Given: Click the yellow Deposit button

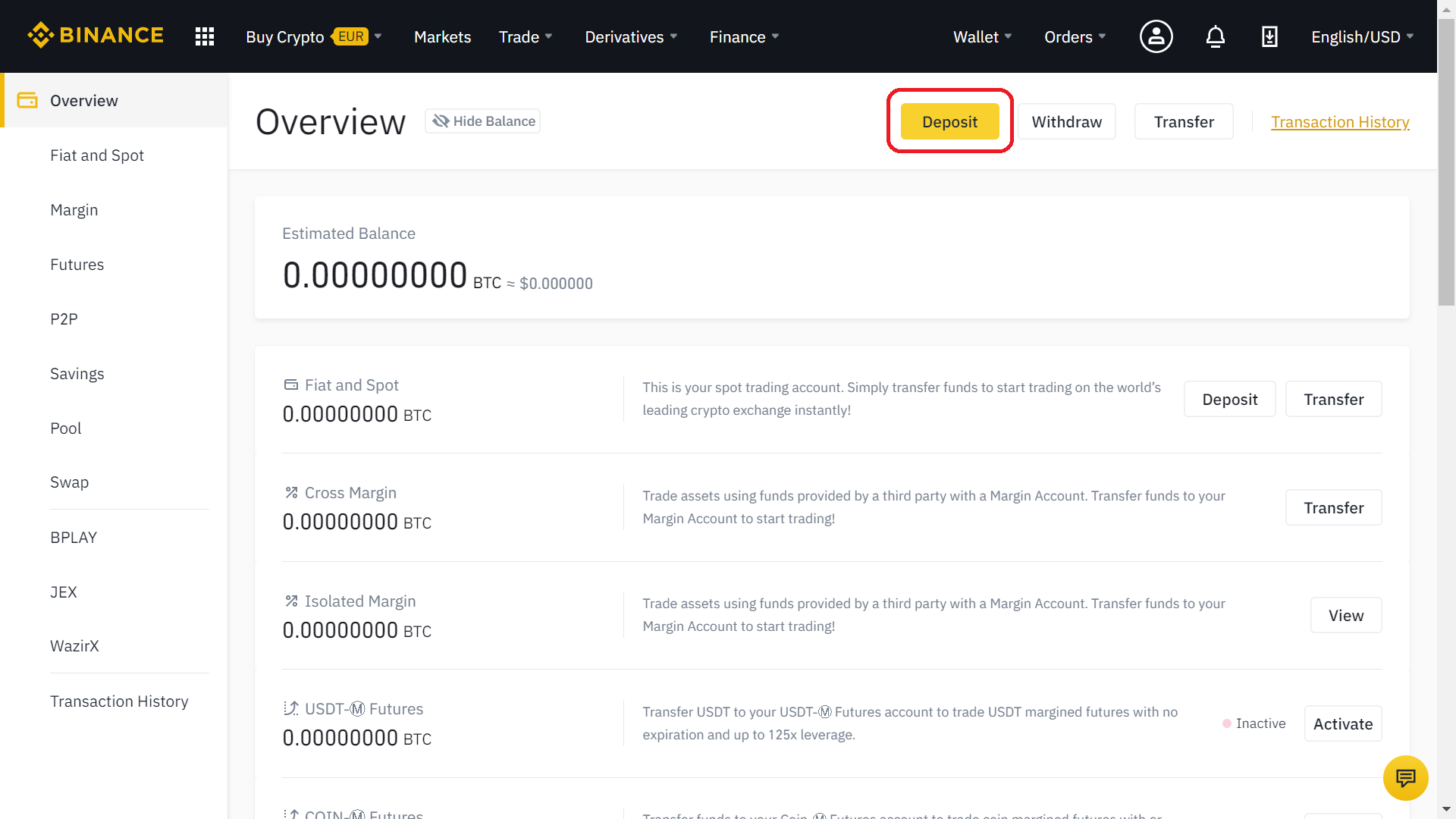Looking at the screenshot, I should point(949,121).
